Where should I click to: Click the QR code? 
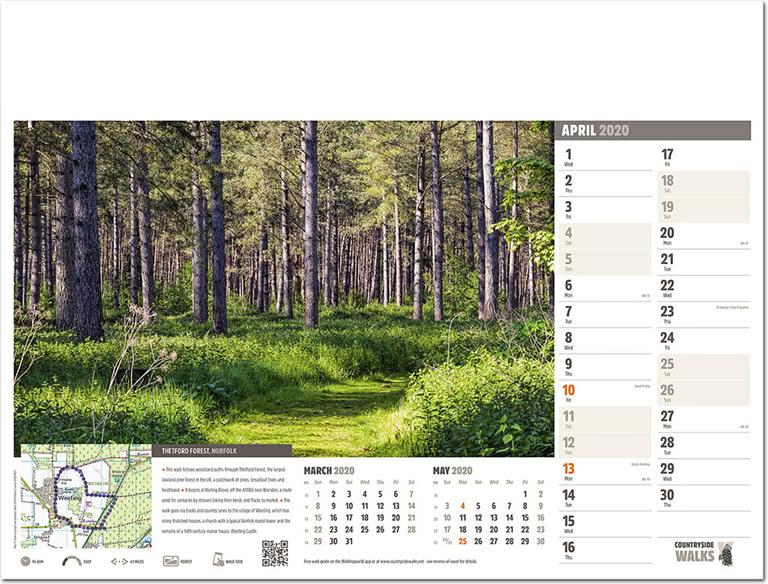click(275, 554)
